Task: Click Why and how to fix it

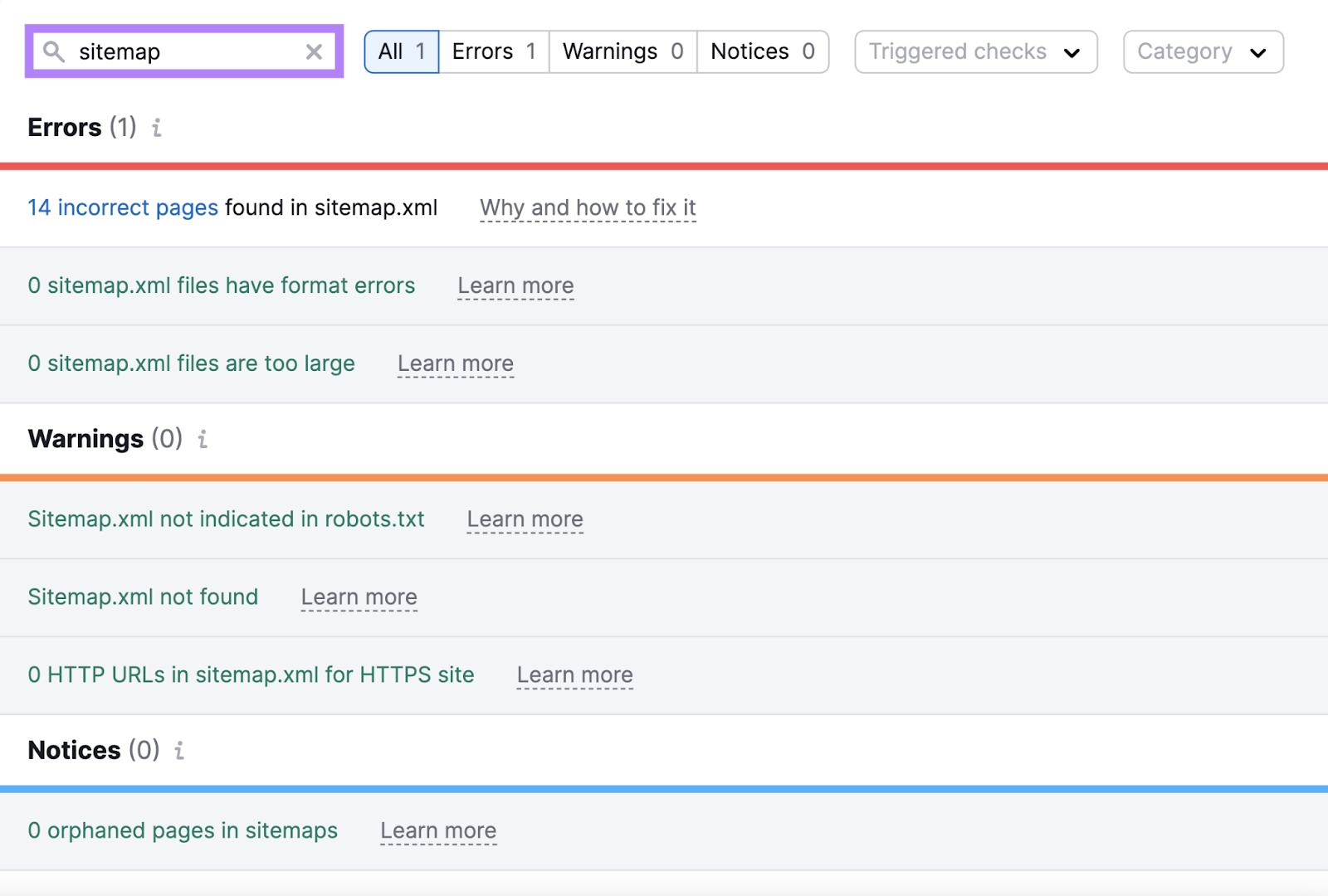Action: (587, 208)
